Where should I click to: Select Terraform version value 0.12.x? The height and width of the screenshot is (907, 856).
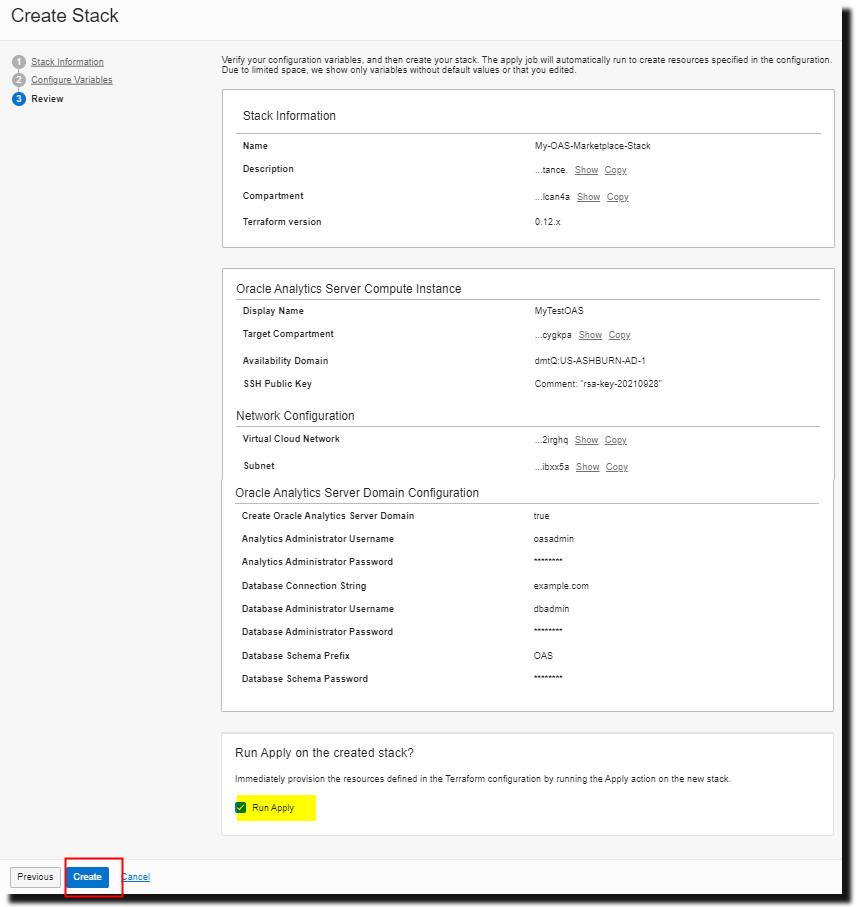(x=547, y=222)
